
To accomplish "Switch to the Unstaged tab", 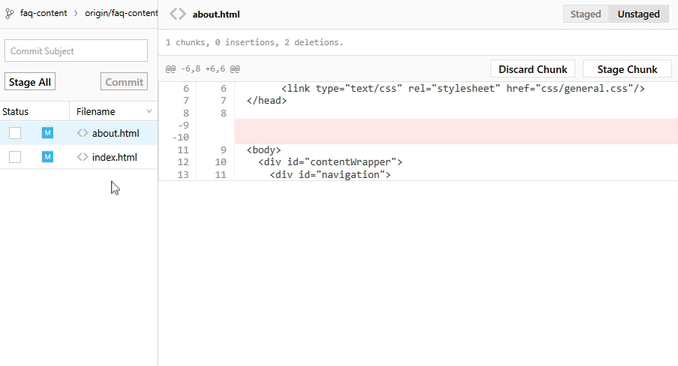I will 639,14.
